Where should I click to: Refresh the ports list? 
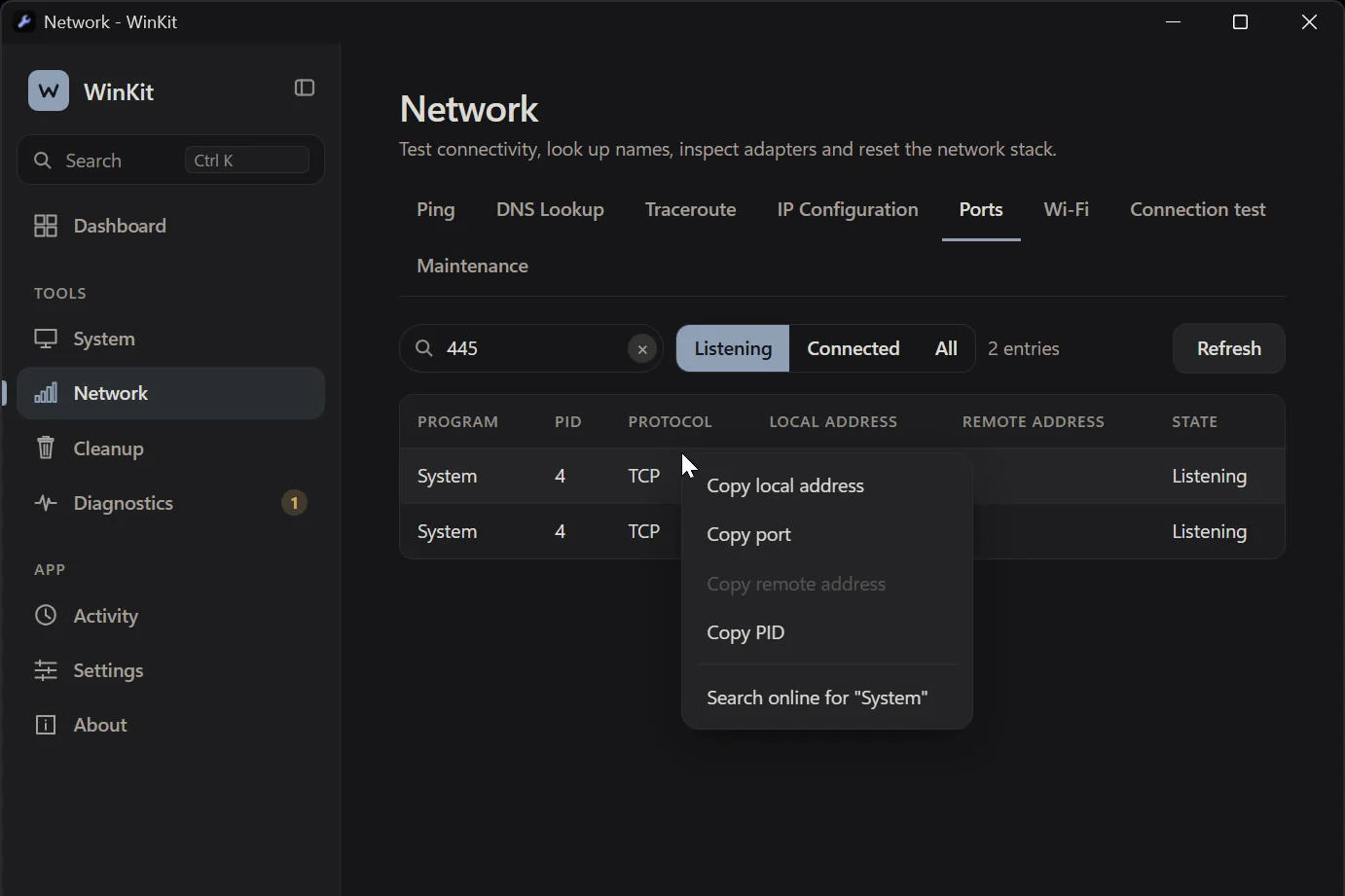click(x=1228, y=348)
